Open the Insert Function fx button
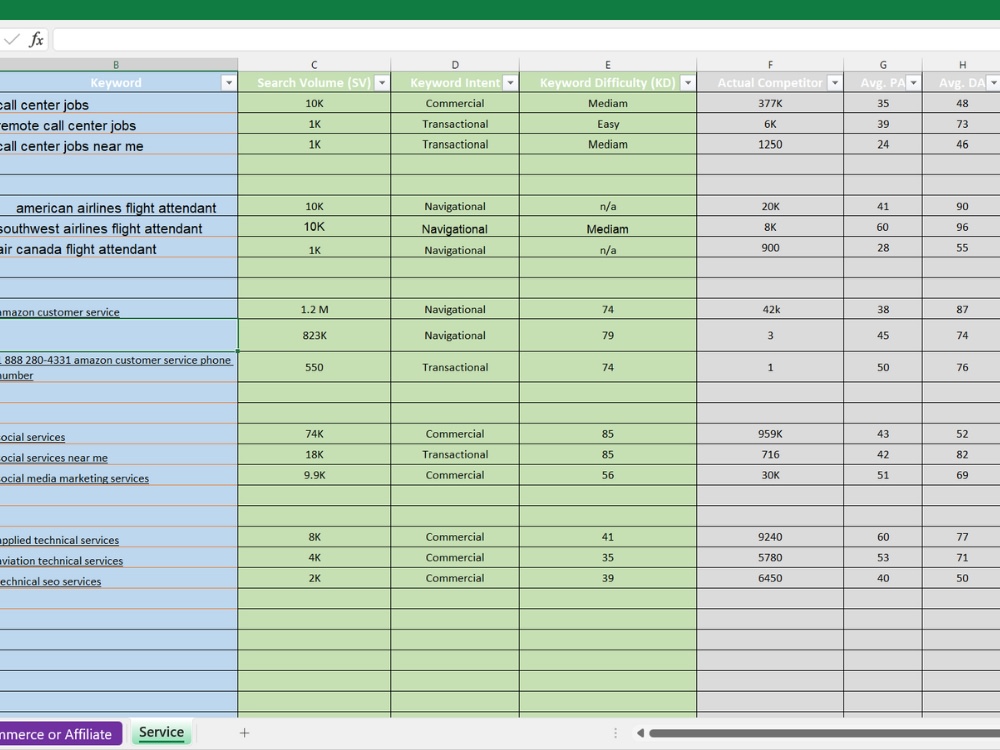The image size is (1000, 750). (36, 40)
